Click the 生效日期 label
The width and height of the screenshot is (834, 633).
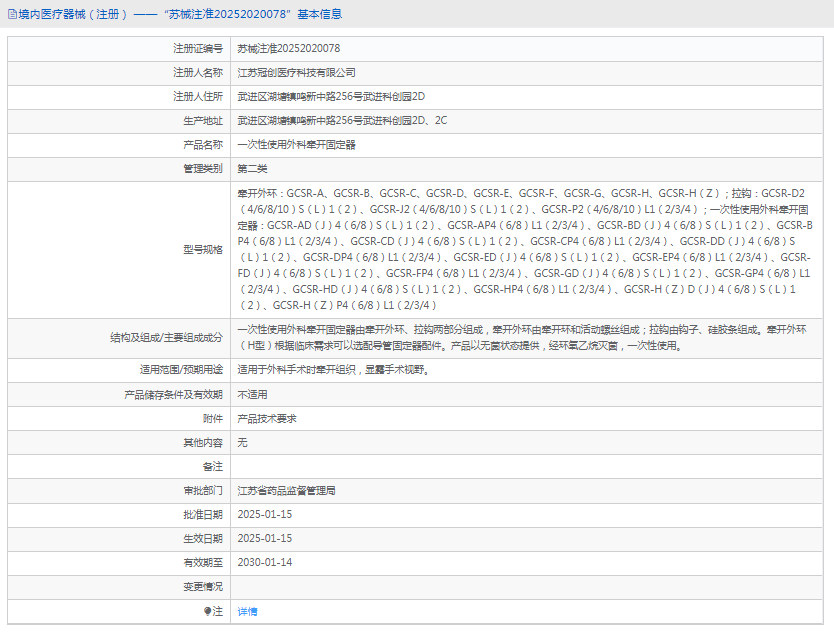tap(203, 538)
